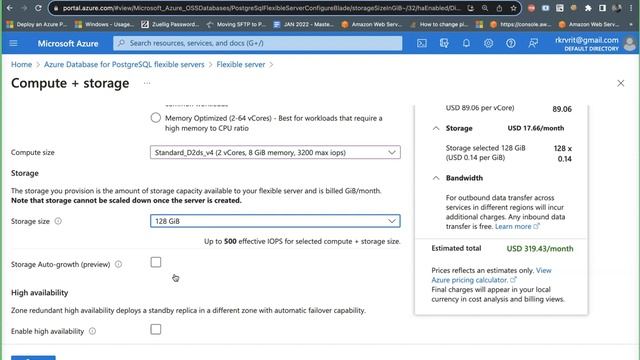Check the Enable high availability checkbox
The height and width of the screenshot is (360, 640).
coord(156,329)
